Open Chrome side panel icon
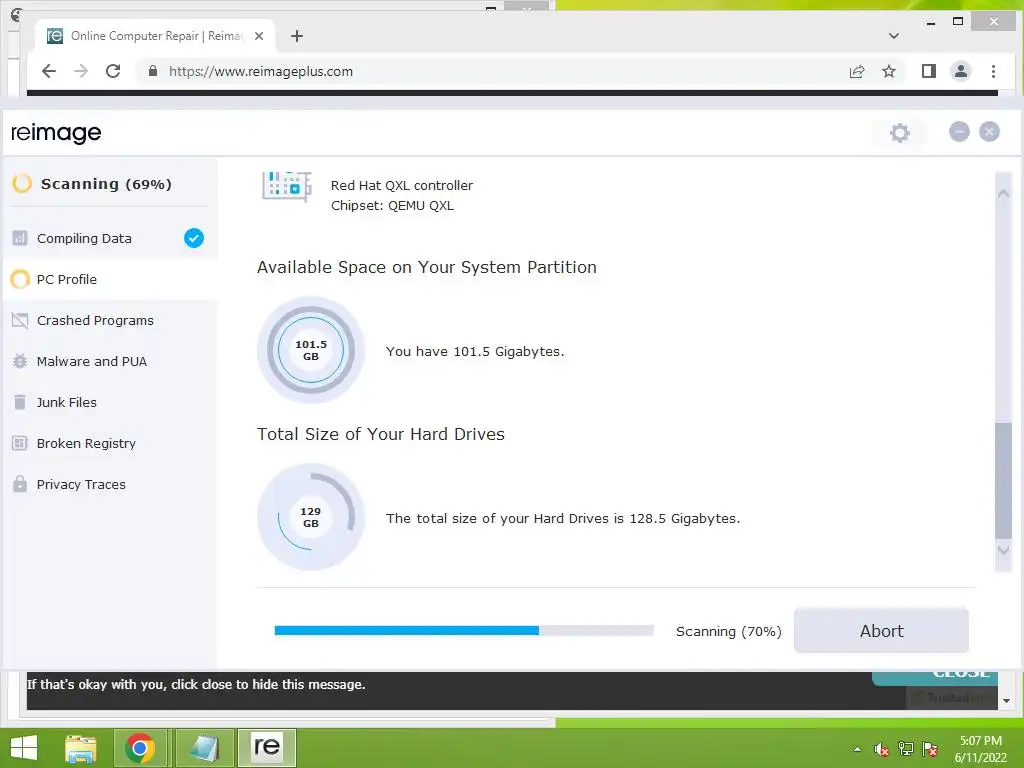1024x768 pixels. [929, 71]
